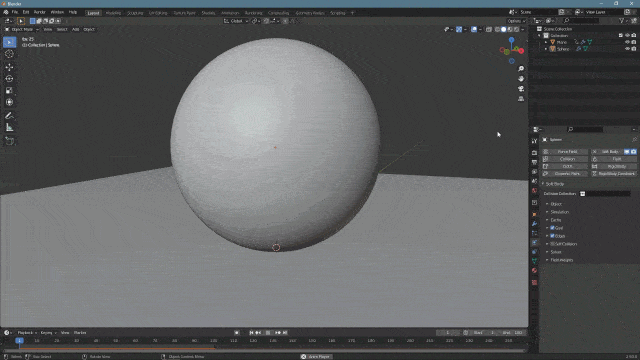This screenshot has width=640, height=360.
Task: Enable the Self Collision checkbox
Action: click(x=552, y=244)
